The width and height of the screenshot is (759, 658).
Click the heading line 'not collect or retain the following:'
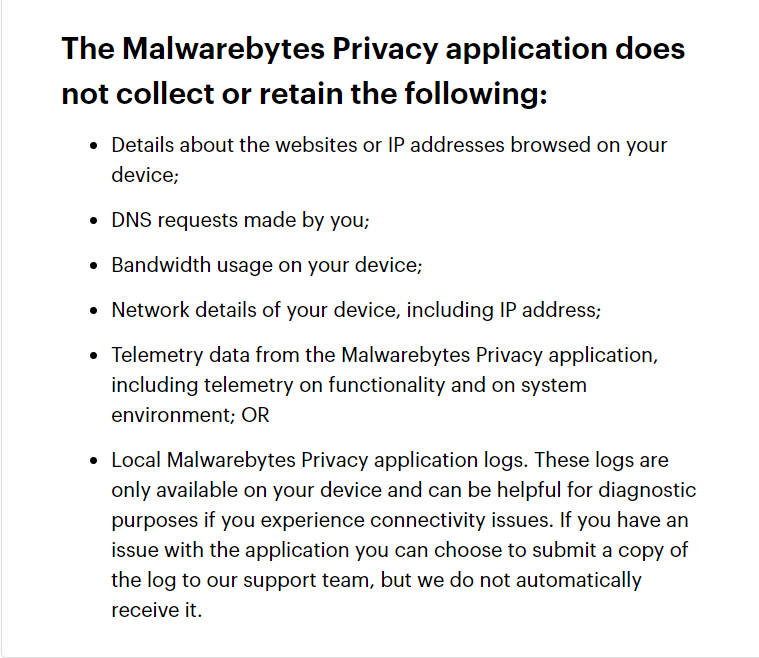(304, 93)
